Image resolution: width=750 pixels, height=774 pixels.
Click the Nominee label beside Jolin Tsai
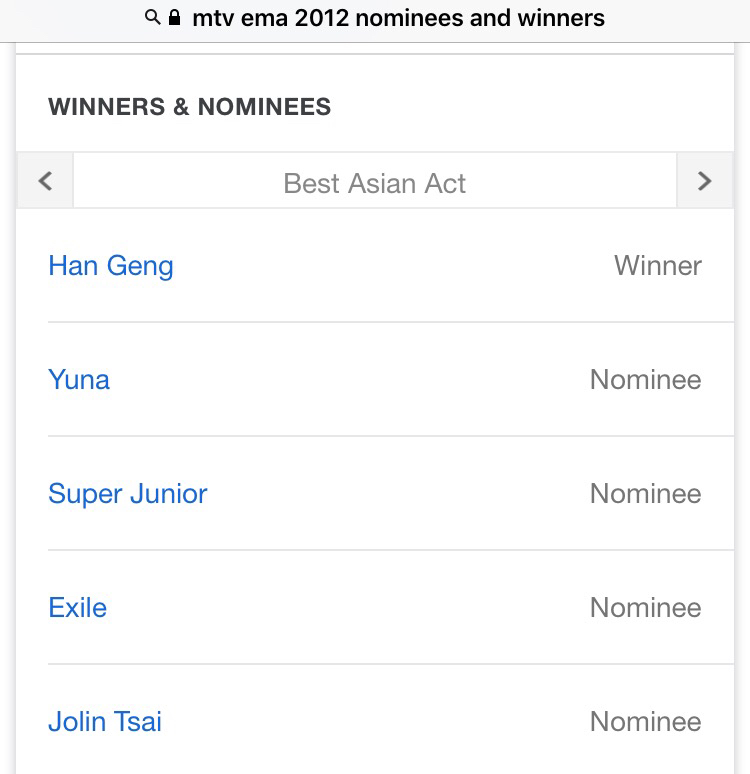646,722
